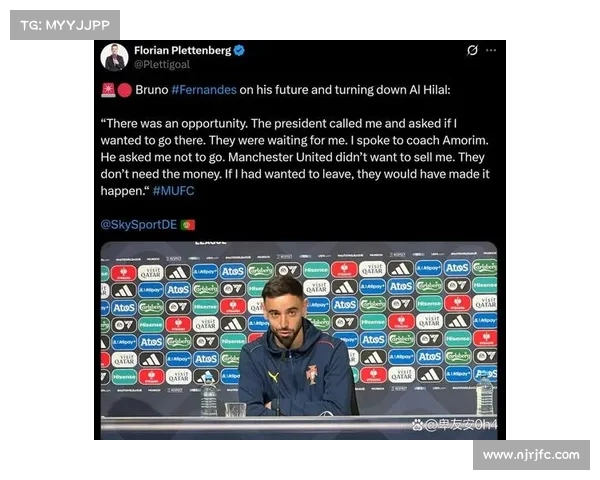The width and height of the screenshot is (600, 480).
Task: Click the Weibo paw watermark icon
Action: coord(418,424)
